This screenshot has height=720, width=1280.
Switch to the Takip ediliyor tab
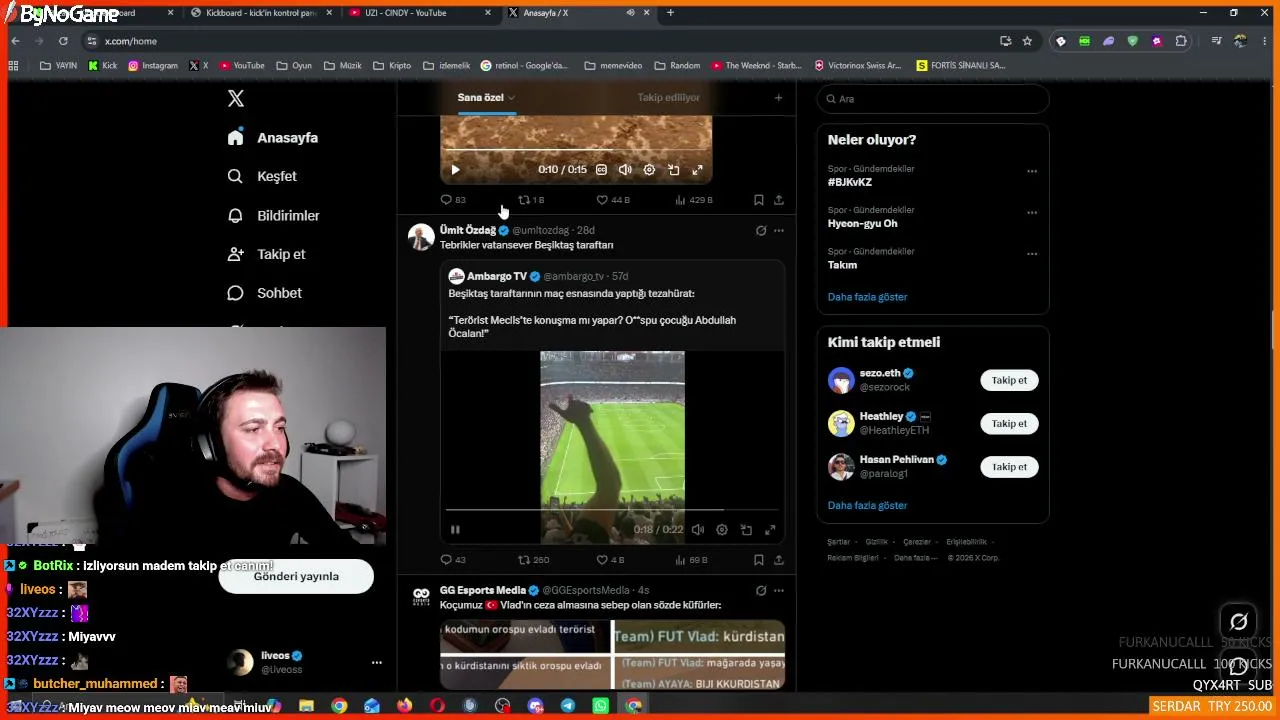coord(668,97)
